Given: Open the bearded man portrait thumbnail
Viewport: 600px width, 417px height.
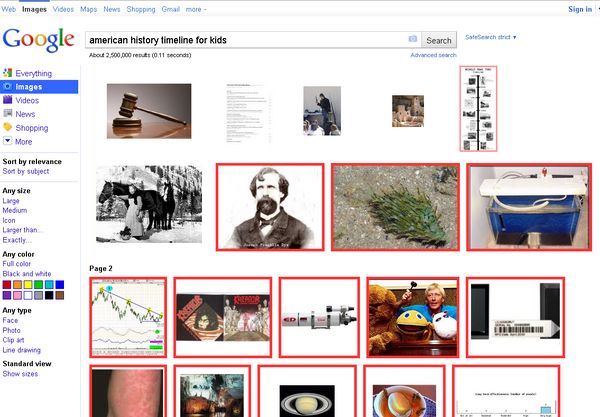Looking at the screenshot, I should tap(270, 207).
